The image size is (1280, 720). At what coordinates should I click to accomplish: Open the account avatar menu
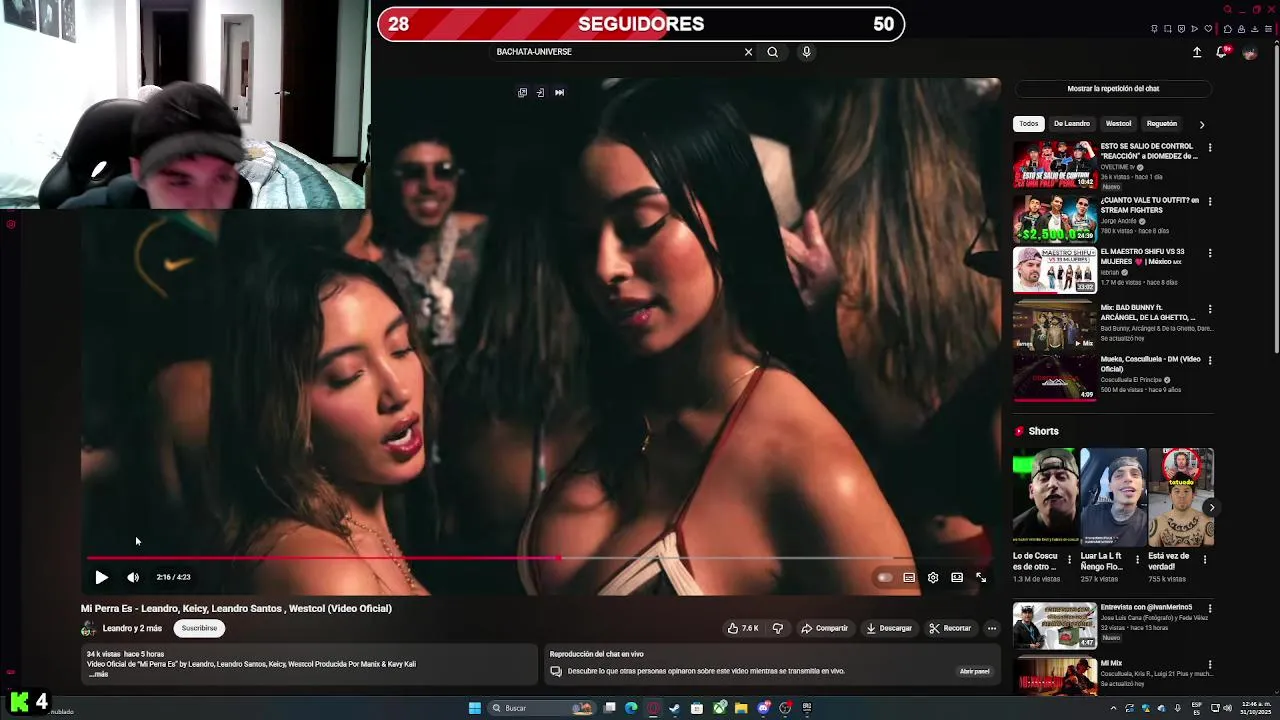[x=1249, y=53]
